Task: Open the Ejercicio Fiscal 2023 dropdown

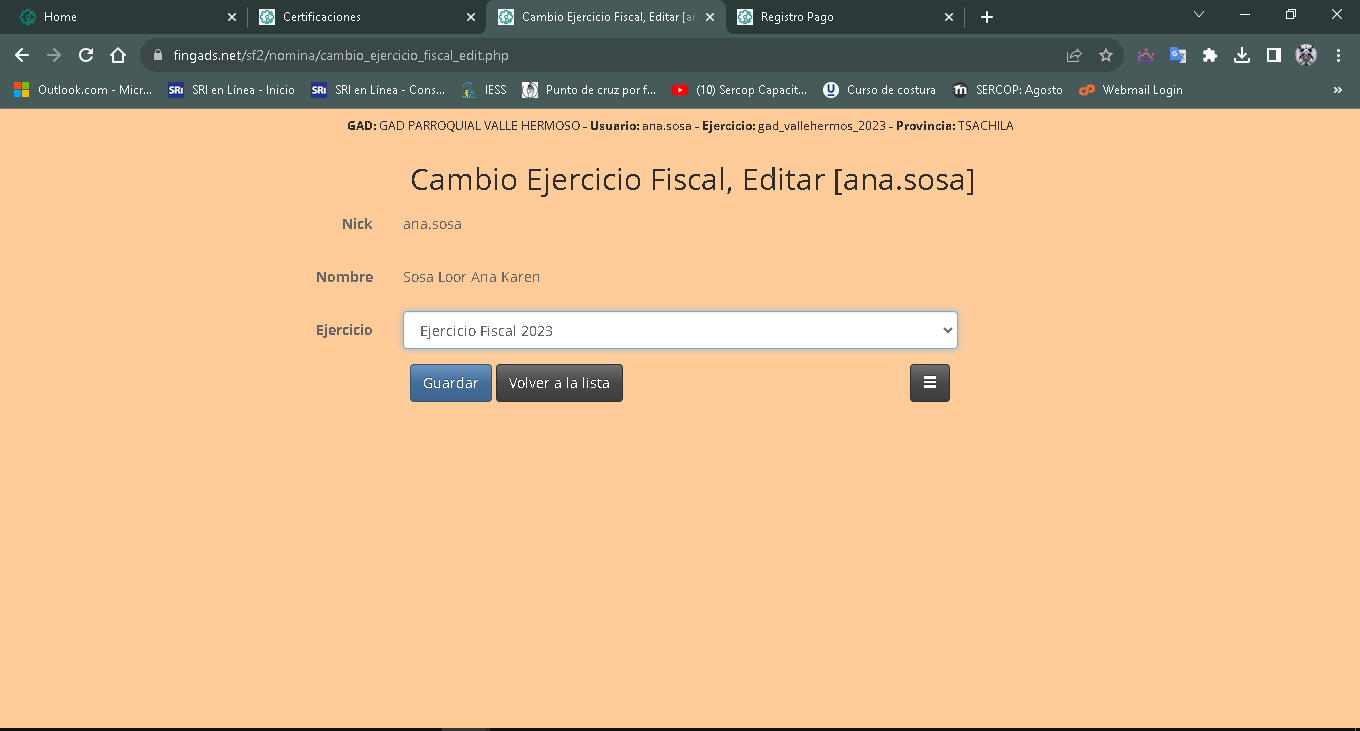Action: tap(680, 331)
